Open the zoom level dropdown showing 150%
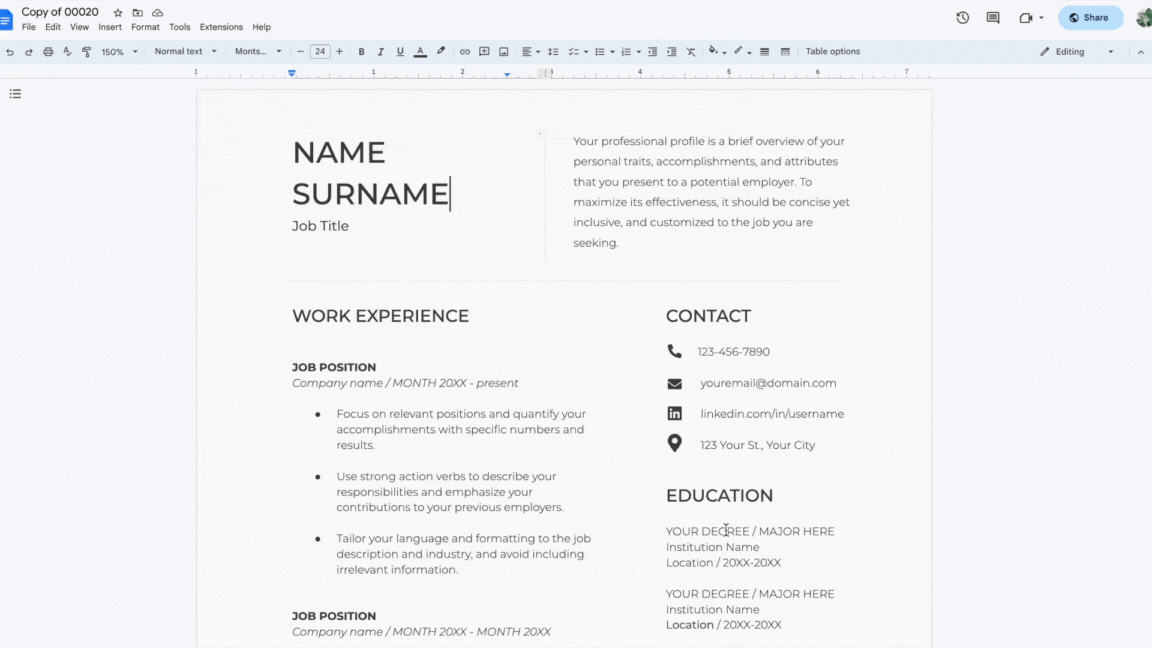The image size is (1152, 648). tap(119, 51)
